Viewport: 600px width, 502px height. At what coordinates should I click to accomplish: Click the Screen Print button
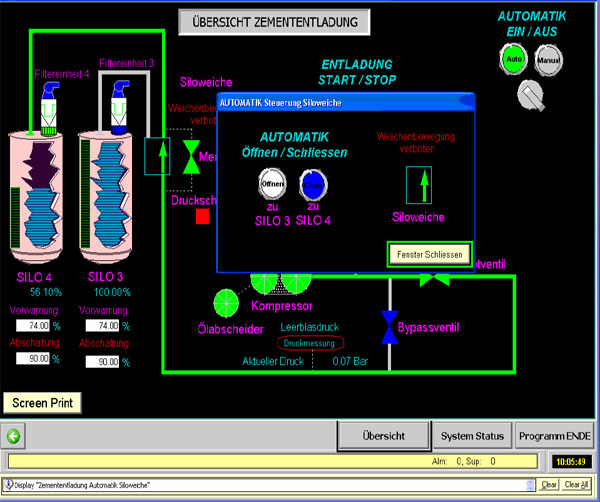pyautogui.click(x=42, y=403)
